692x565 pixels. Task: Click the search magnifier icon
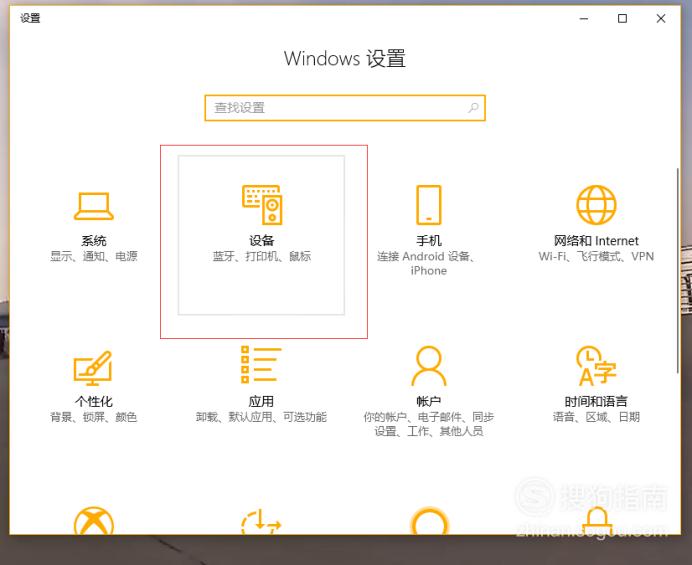click(473, 108)
